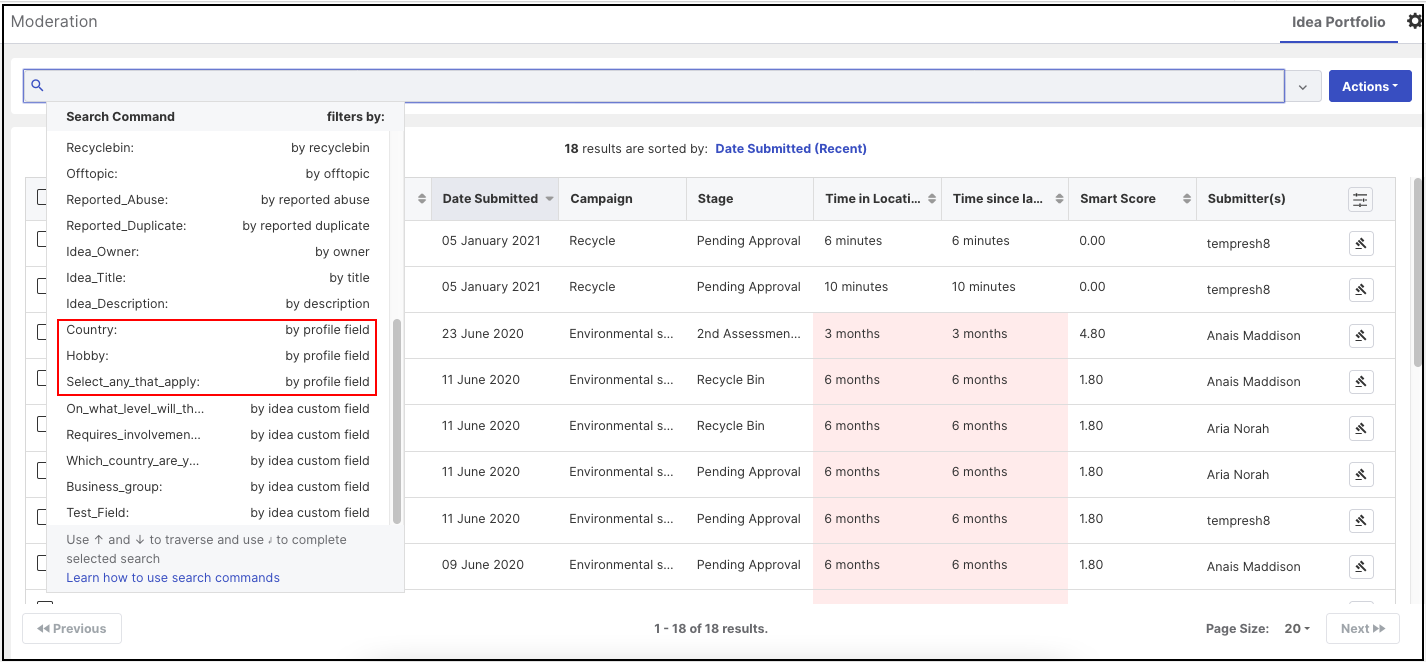Click the Previous page button
Screen dimensions: 1426x662
click(x=72, y=629)
